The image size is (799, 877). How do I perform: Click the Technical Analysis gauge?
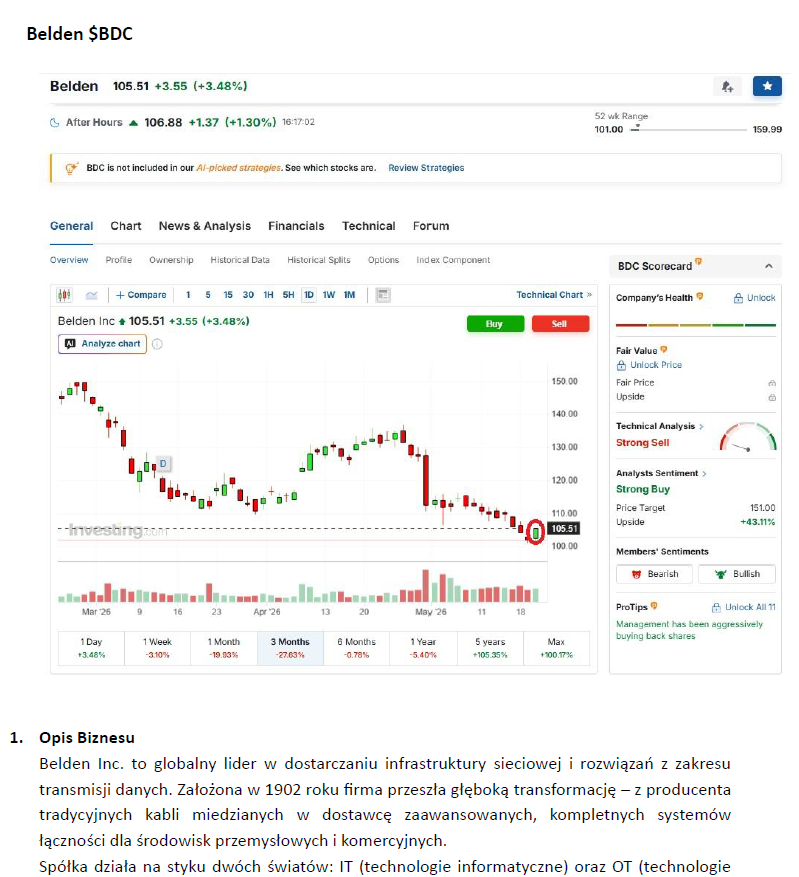tap(748, 436)
